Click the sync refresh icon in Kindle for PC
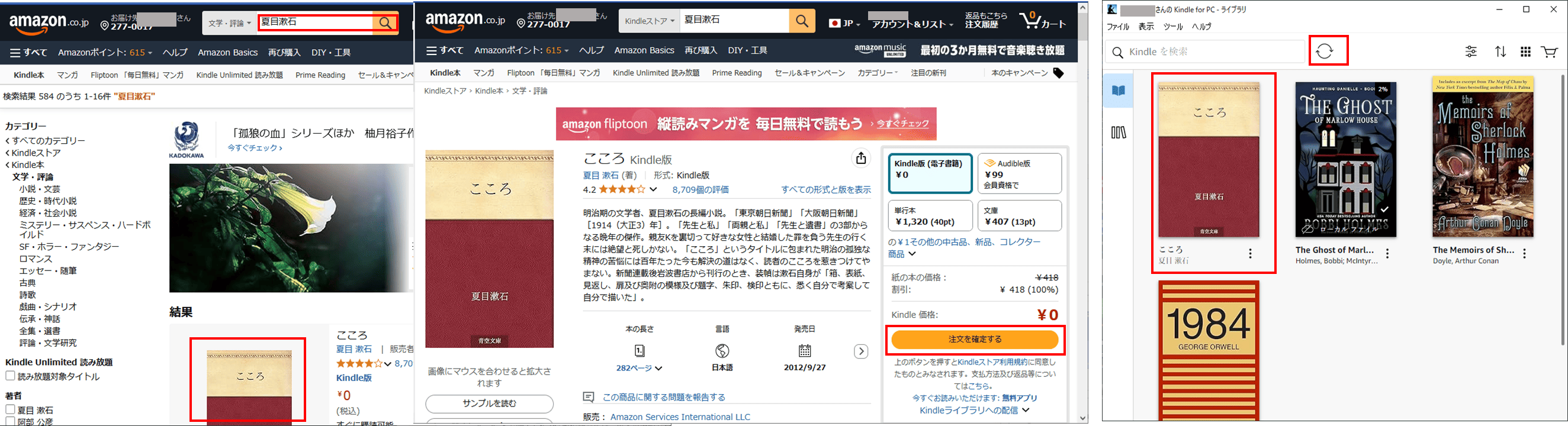This screenshot has height=426, width=1568. (x=1325, y=51)
